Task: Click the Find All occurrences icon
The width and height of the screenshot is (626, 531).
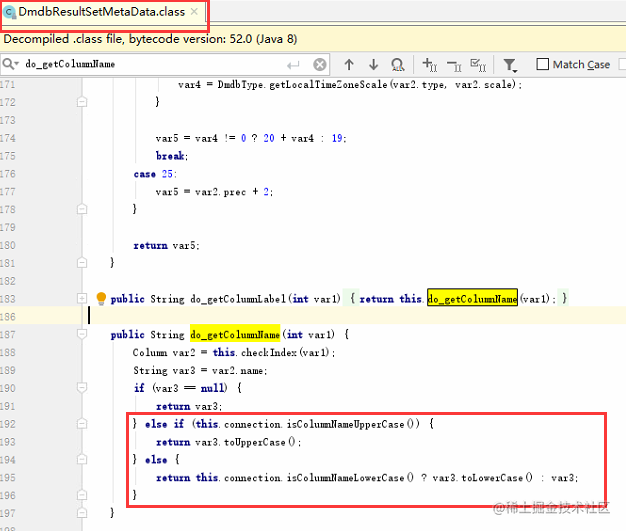Action: click(x=398, y=64)
